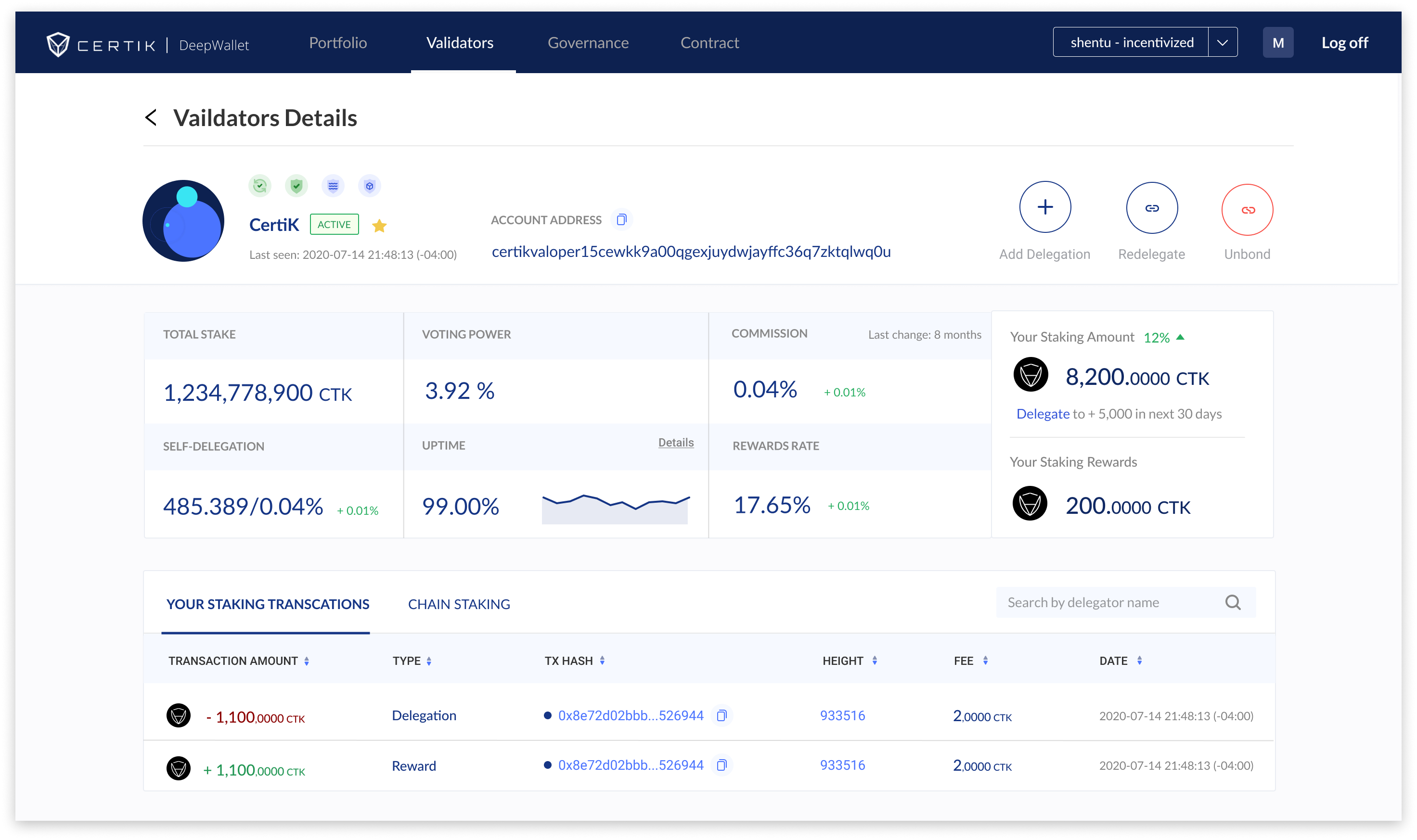Screen dimensions: 1417x840
Task: Copy the account address with copy icon
Action: 621,220
